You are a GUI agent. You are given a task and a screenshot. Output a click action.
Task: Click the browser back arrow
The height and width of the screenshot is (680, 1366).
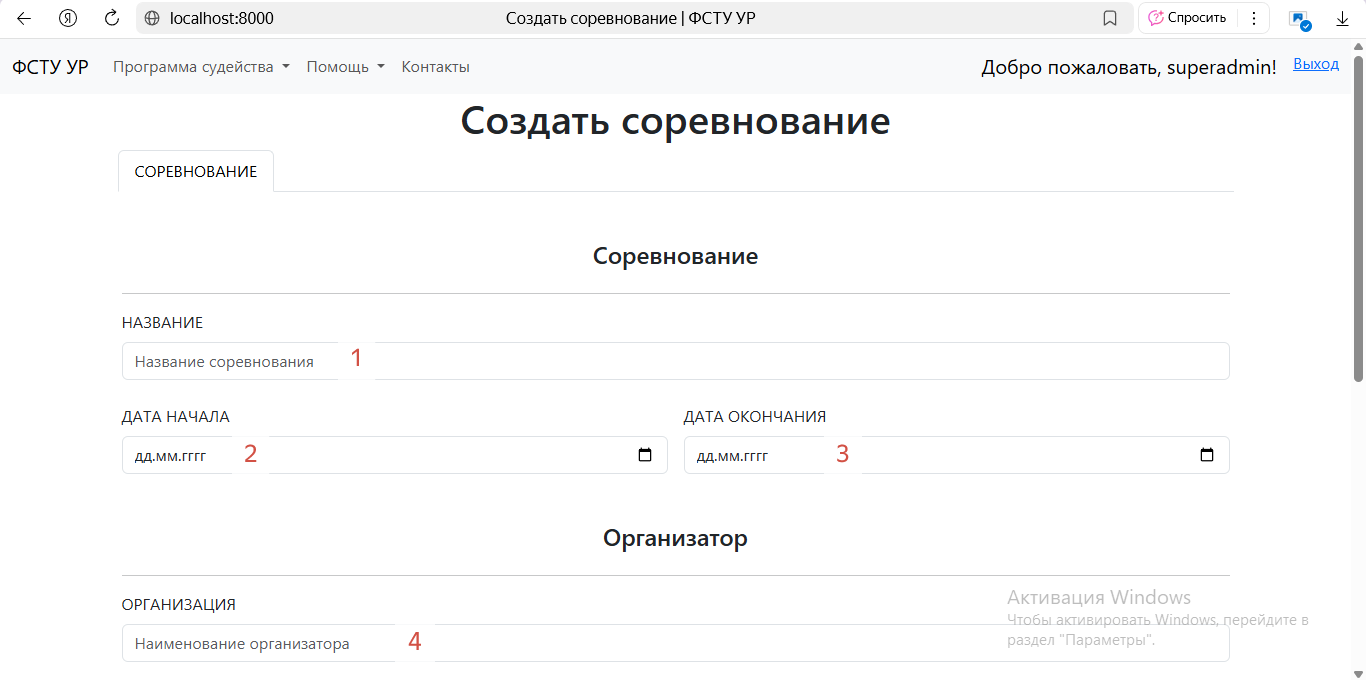pos(24,18)
